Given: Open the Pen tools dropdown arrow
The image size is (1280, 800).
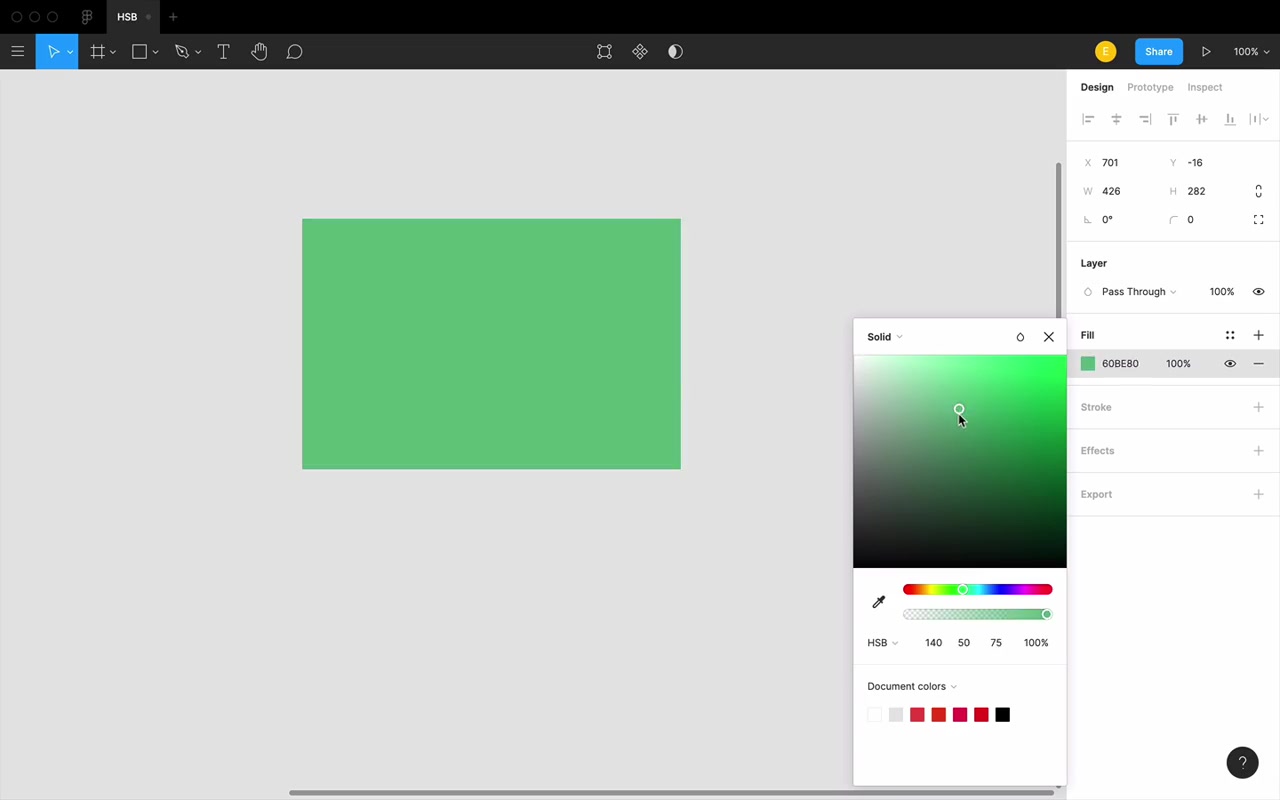Looking at the screenshot, I should pyautogui.click(x=198, y=52).
